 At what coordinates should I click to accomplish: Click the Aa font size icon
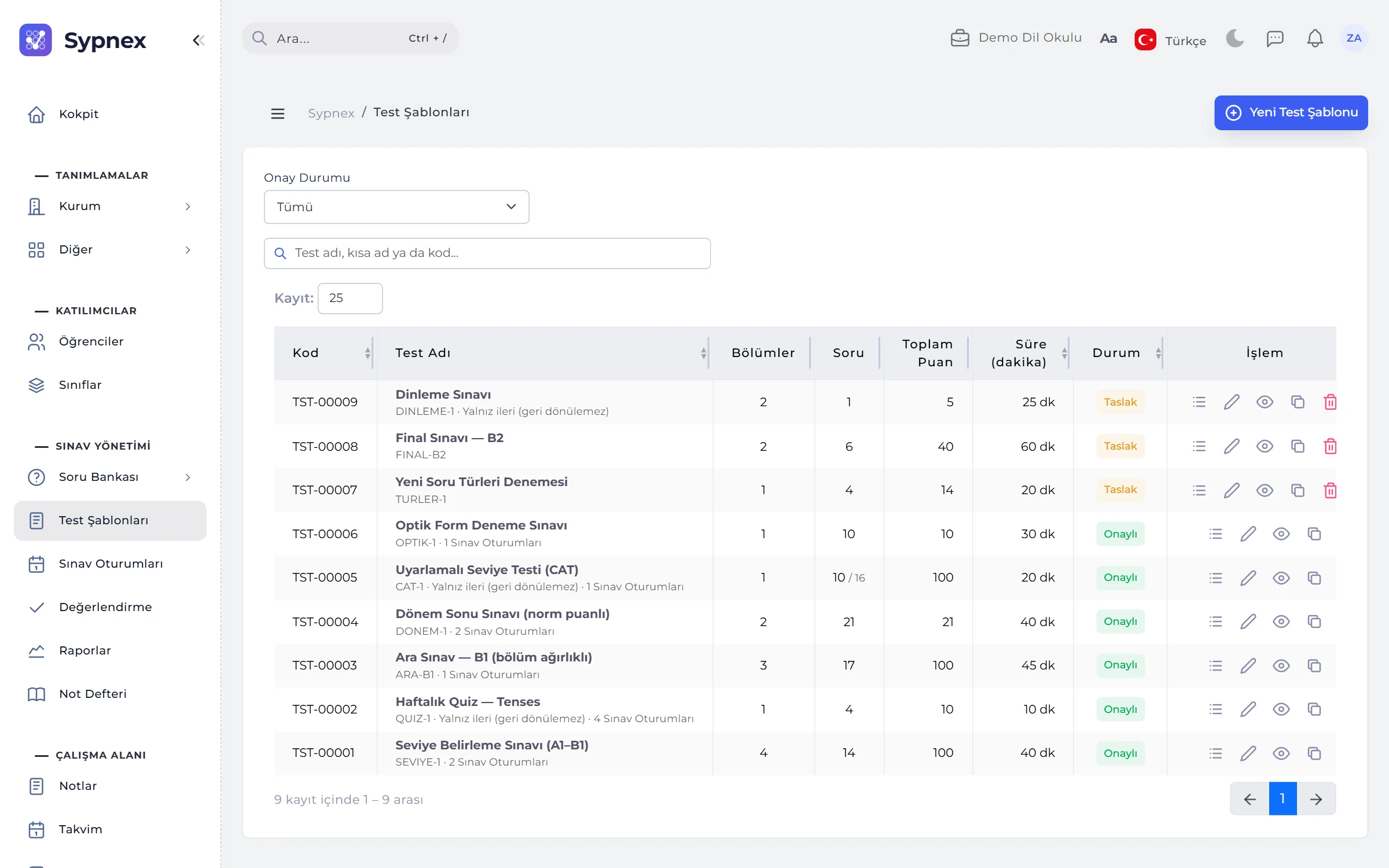[x=1108, y=38]
